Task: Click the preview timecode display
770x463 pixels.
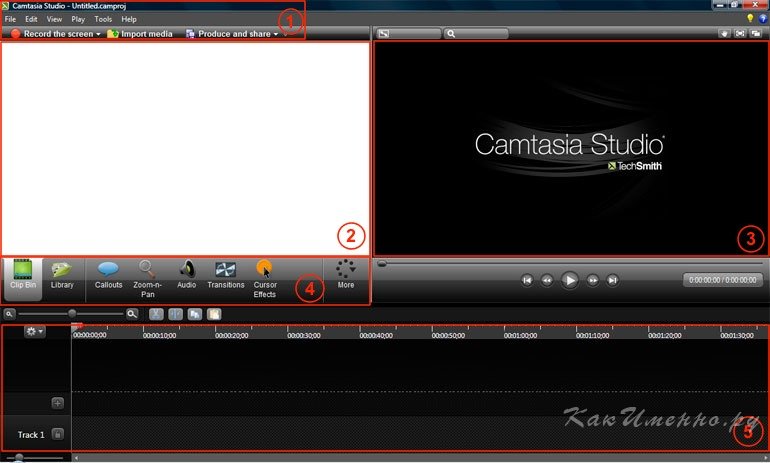Action: coord(722,280)
